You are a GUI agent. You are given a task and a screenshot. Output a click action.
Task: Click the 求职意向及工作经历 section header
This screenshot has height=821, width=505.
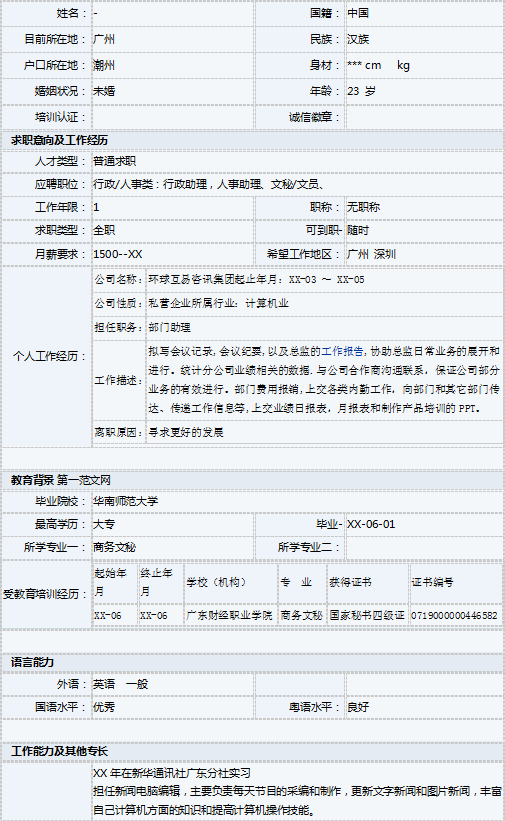59,140
